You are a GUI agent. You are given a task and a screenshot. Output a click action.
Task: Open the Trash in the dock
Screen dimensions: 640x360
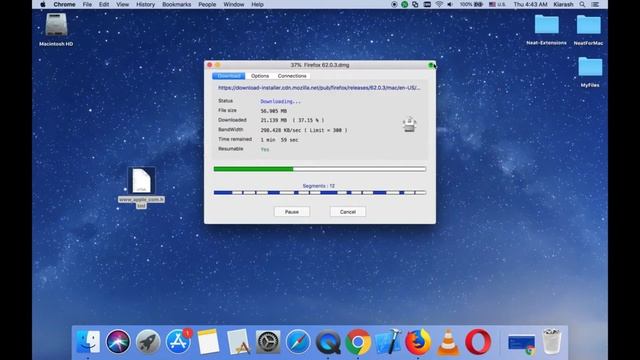click(x=552, y=342)
